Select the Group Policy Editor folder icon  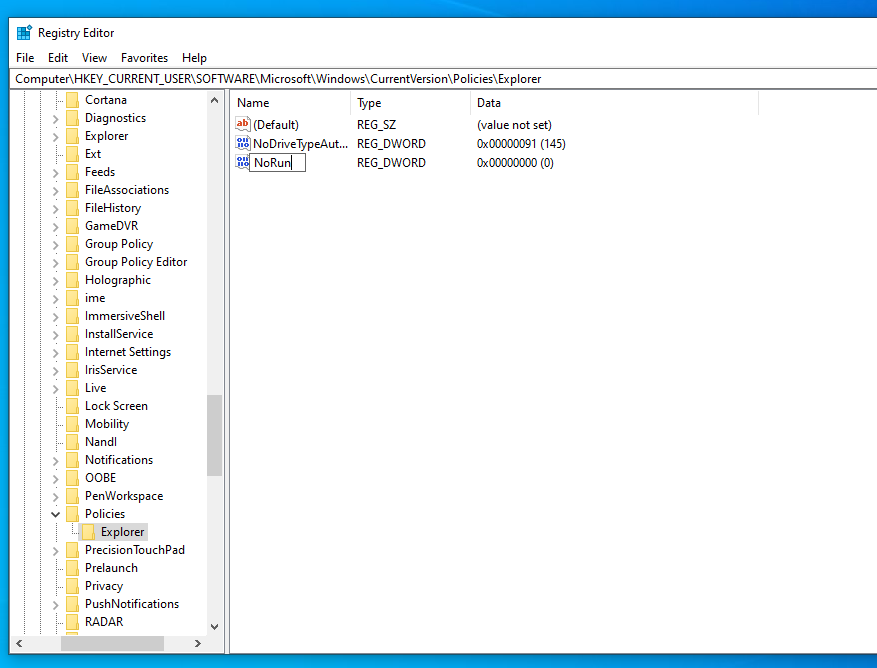click(72, 262)
